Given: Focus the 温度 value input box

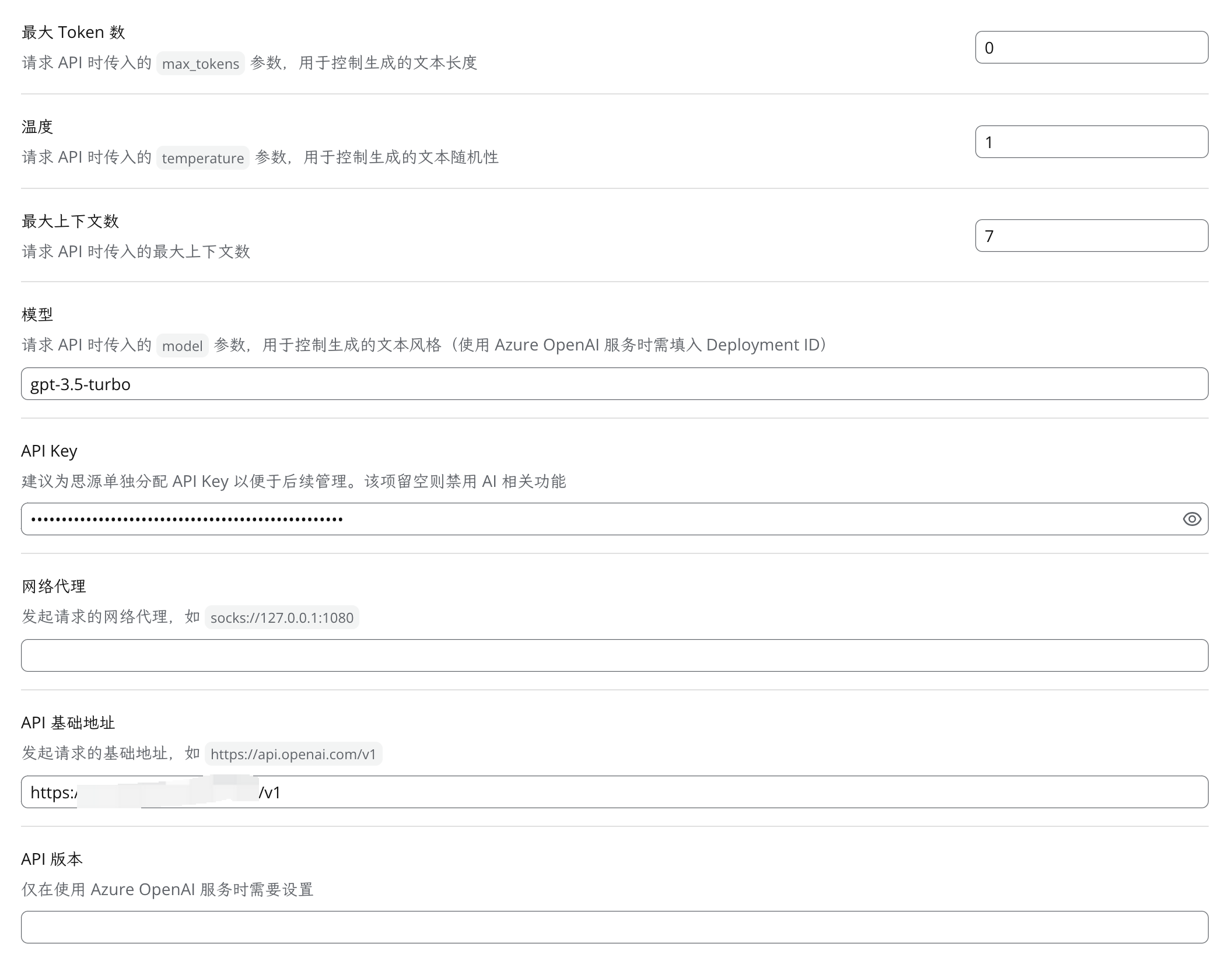Looking at the screenshot, I should [1091, 142].
